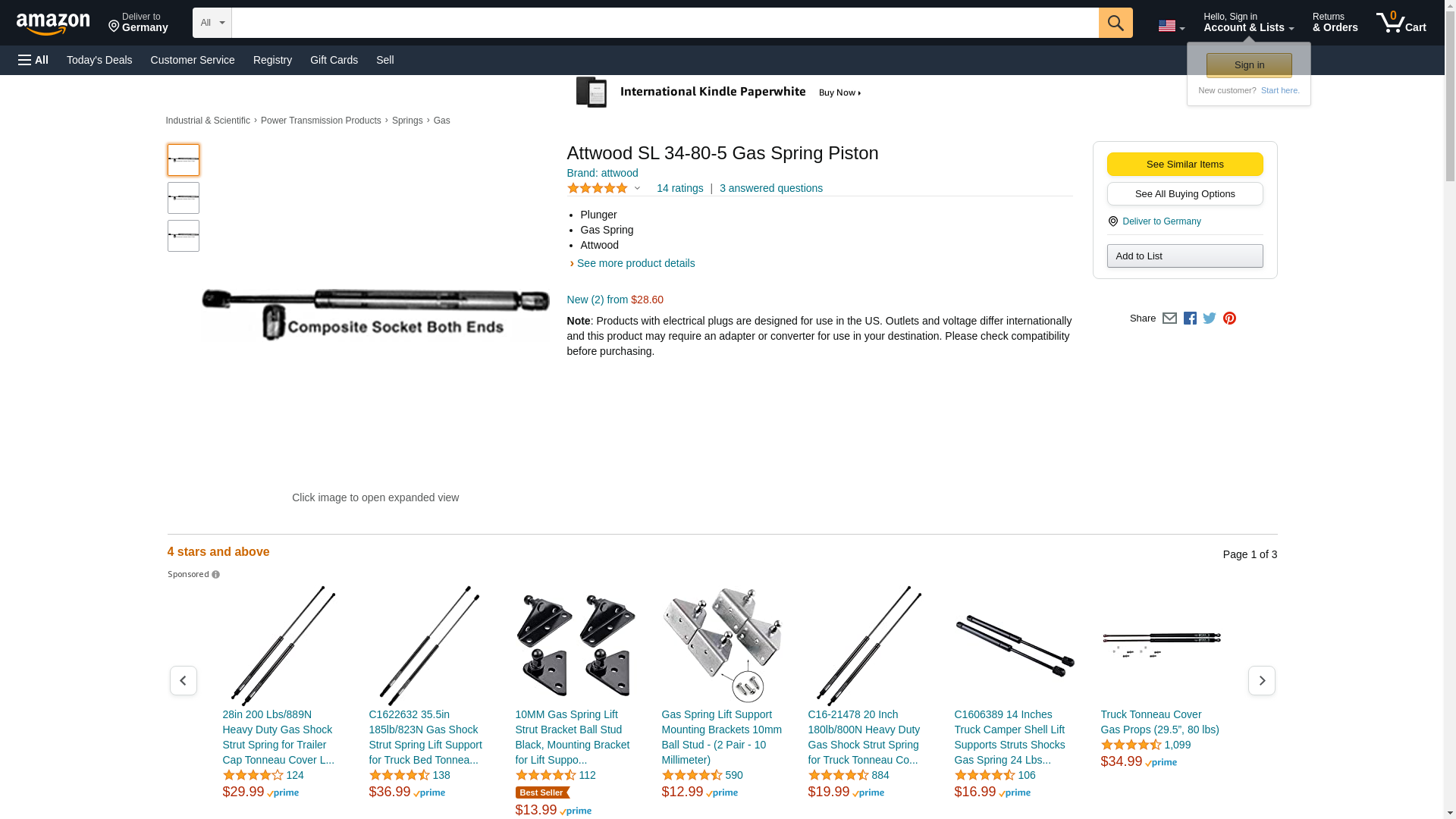The image size is (1456, 819).
Task: Expand See more product details
Action: (635, 263)
